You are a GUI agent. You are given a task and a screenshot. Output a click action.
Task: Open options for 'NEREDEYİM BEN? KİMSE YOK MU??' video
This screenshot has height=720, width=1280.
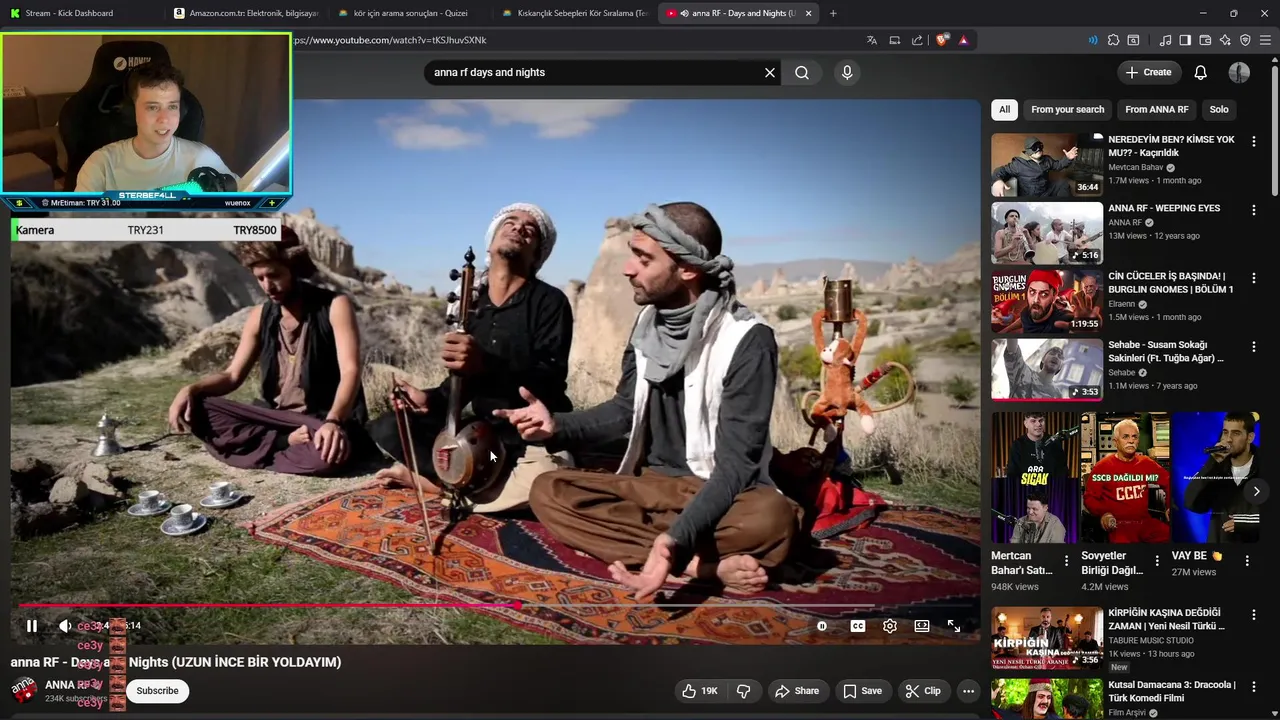click(x=1253, y=142)
